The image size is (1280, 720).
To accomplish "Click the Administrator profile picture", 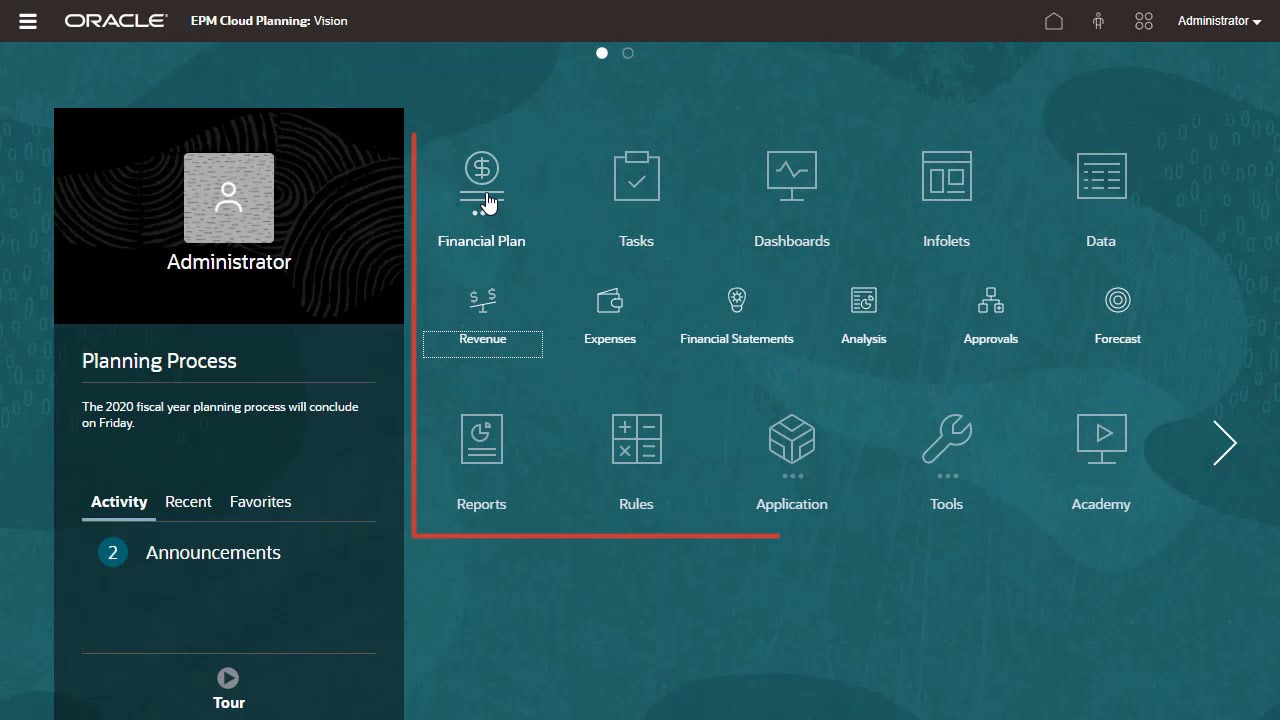I will pos(229,198).
